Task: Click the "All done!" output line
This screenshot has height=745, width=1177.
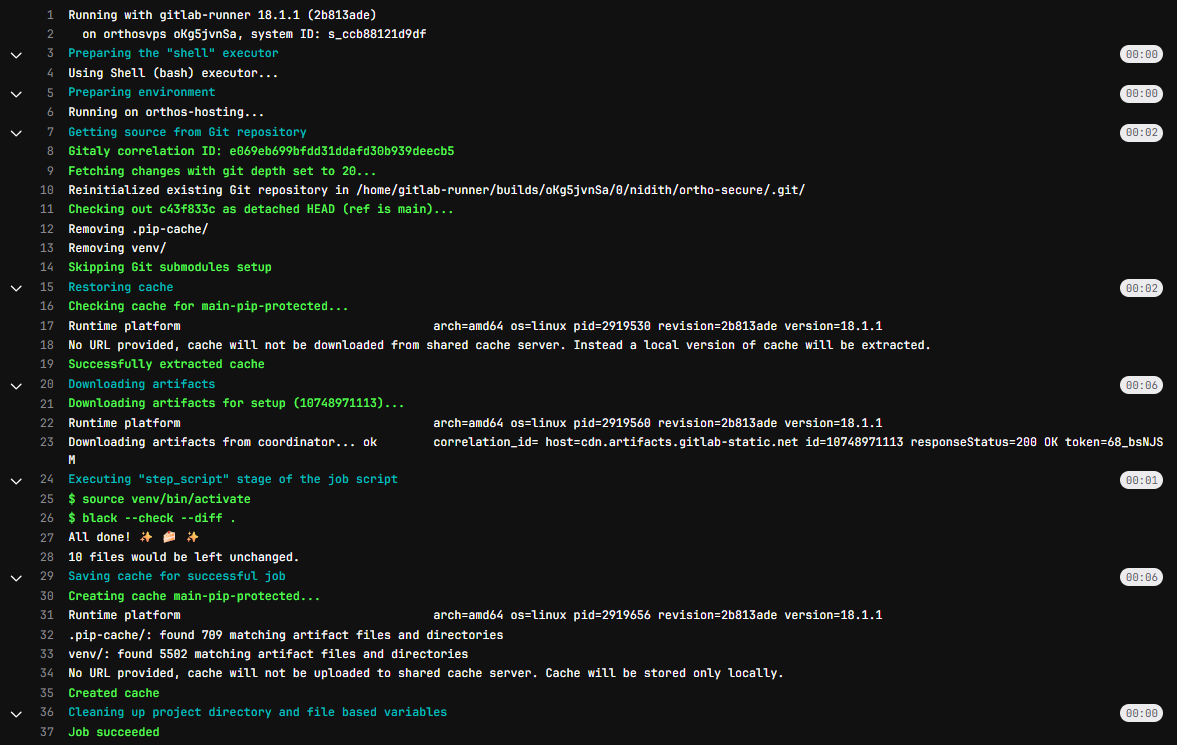Action: [x=134, y=537]
